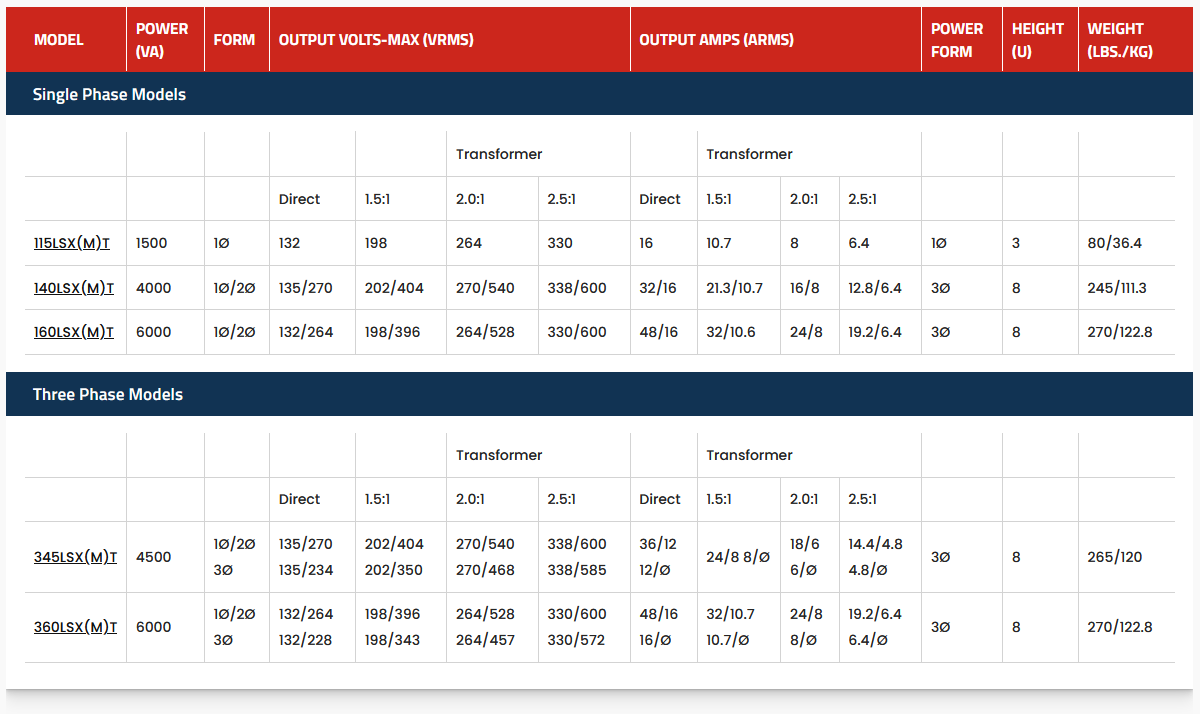Viewport: 1200px width, 714px height.
Task: Select the 245/111.3 weight cell
Action: click(1117, 288)
